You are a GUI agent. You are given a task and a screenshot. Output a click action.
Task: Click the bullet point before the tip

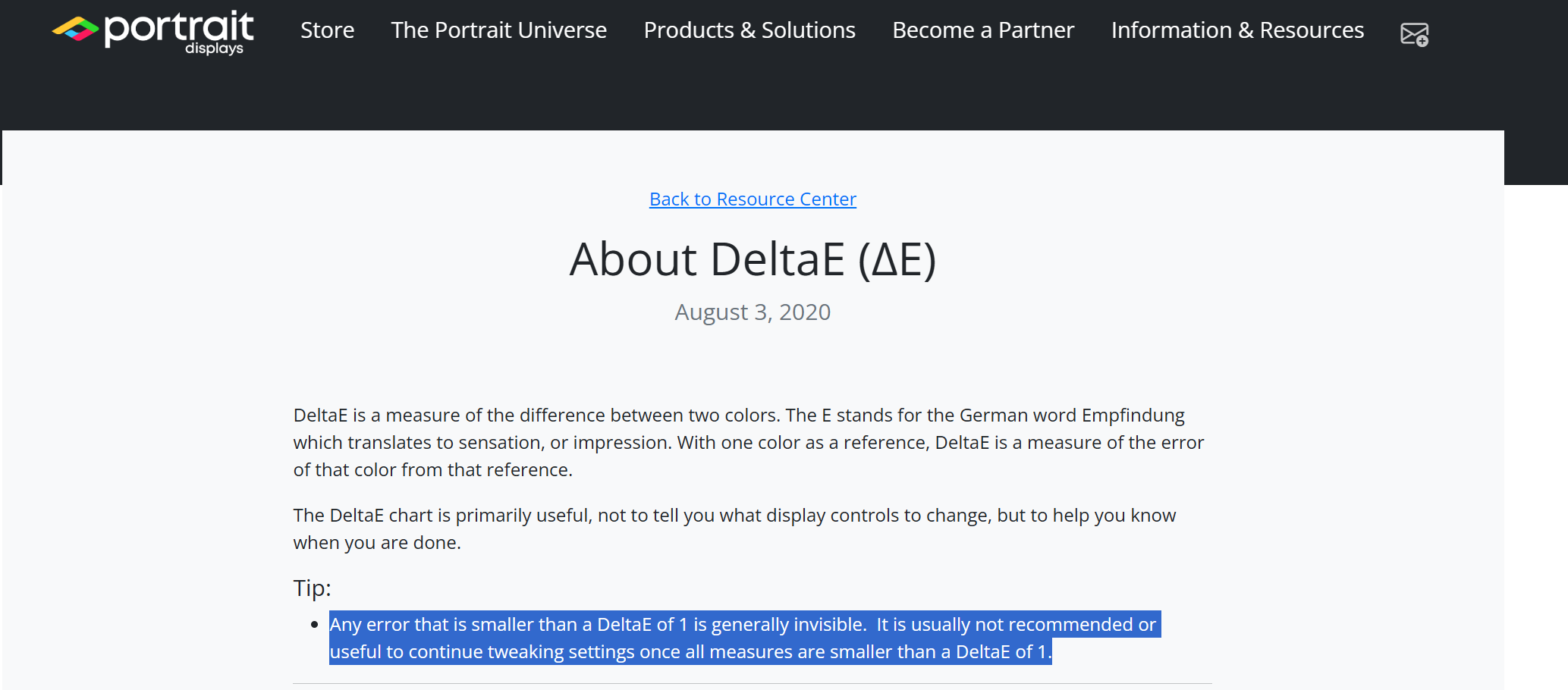pyautogui.click(x=314, y=625)
